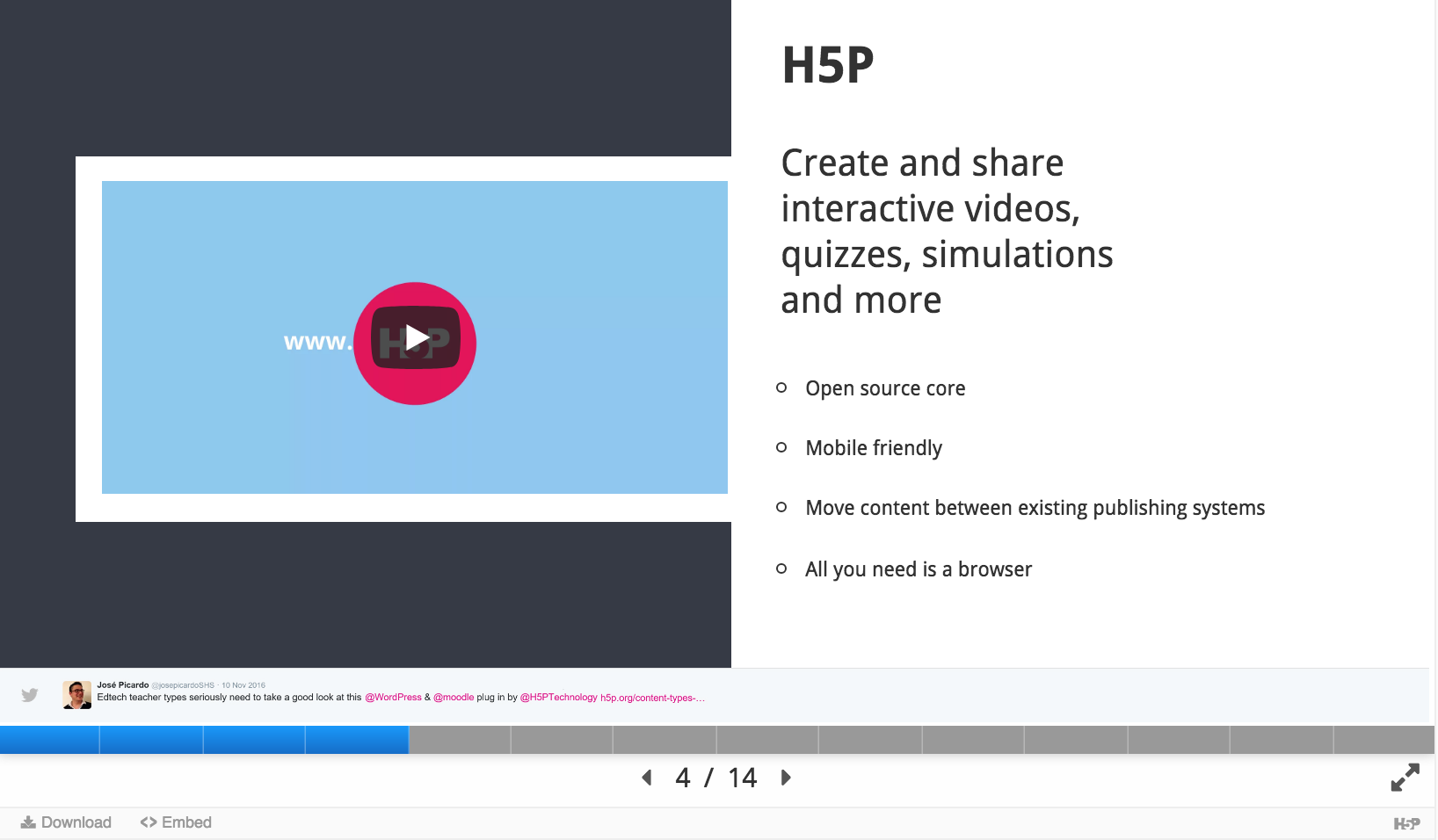Toggle fullscreen presentation mode
This screenshot has width=1438, height=840.
click(x=1405, y=778)
